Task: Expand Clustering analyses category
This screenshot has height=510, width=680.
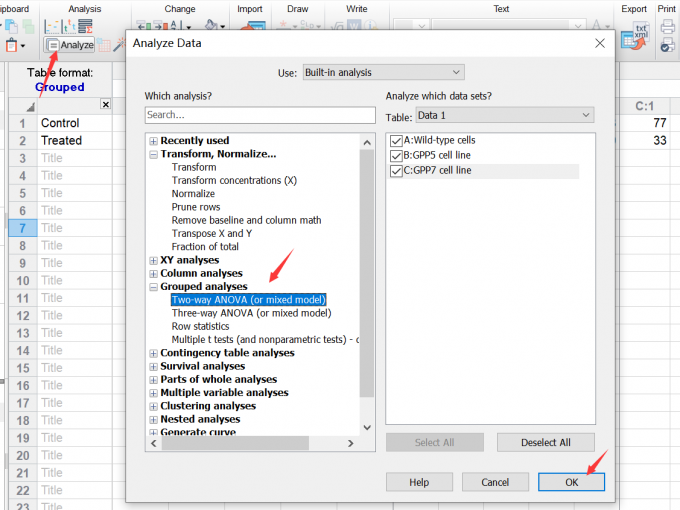Action: point(154,406)
